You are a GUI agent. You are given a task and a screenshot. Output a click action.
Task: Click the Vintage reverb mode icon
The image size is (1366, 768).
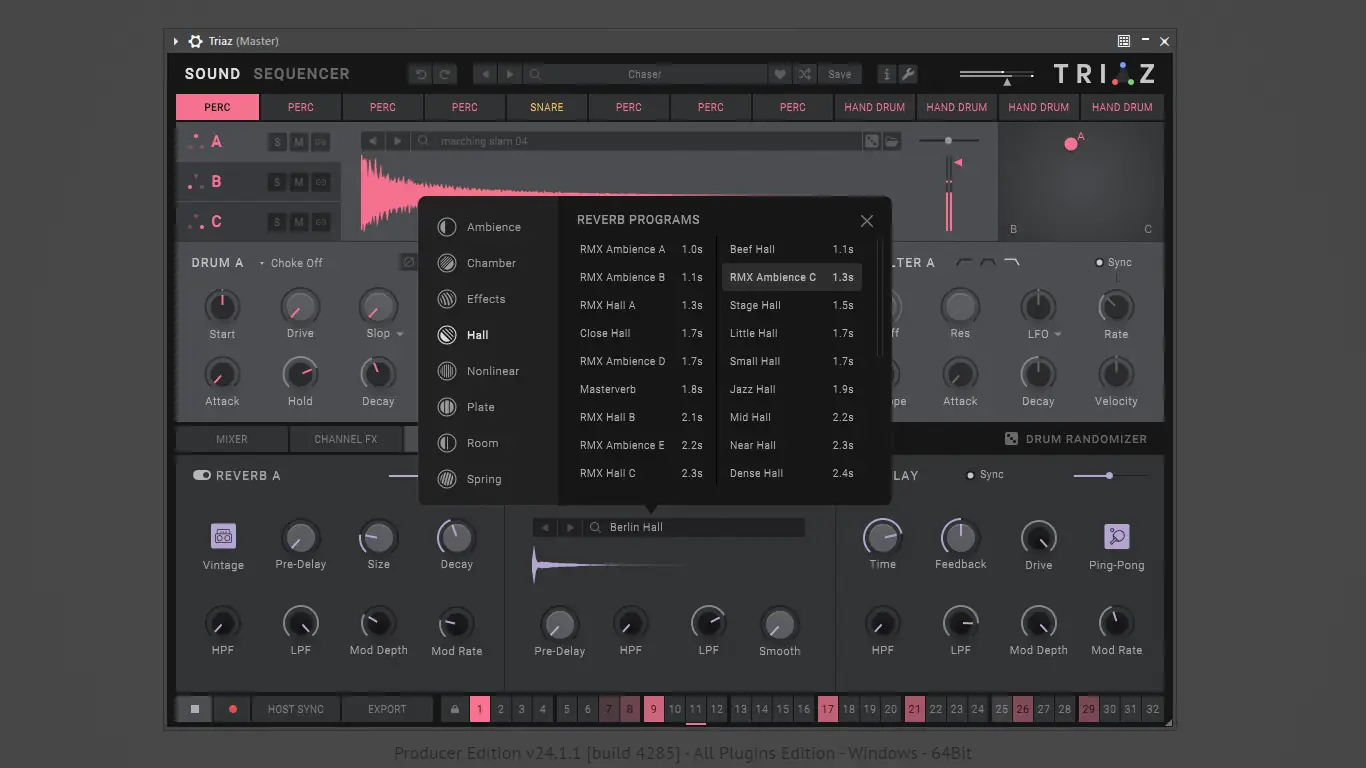click(x=223, y=536)
